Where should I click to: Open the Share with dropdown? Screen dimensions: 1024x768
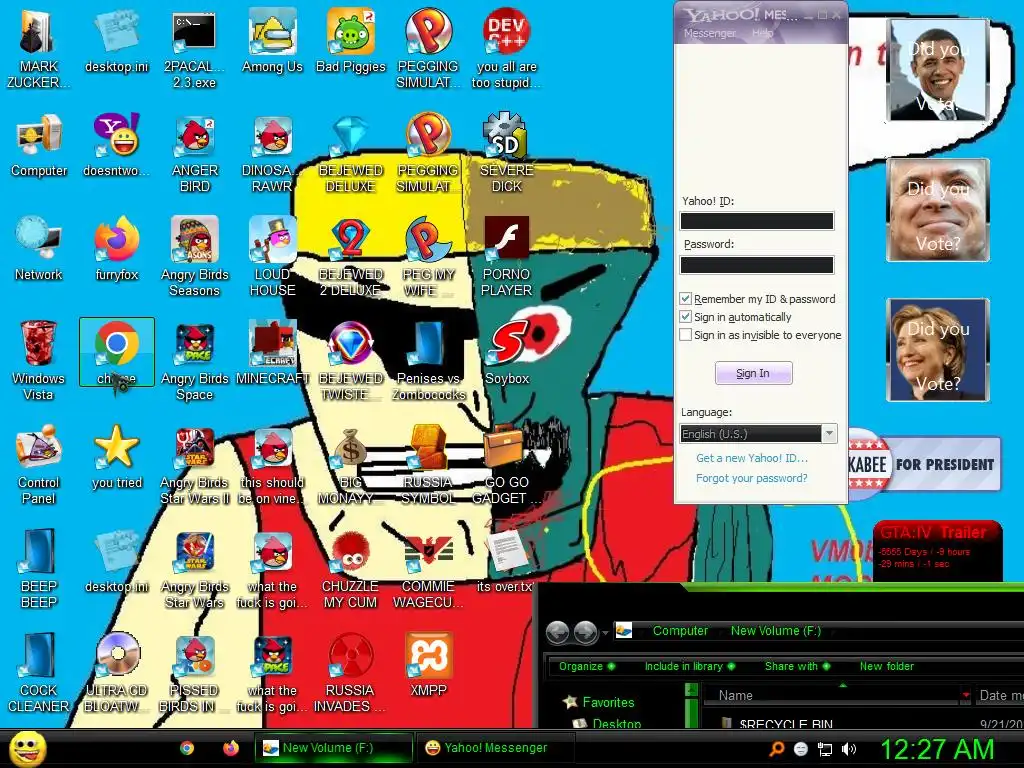coord(797,666)
